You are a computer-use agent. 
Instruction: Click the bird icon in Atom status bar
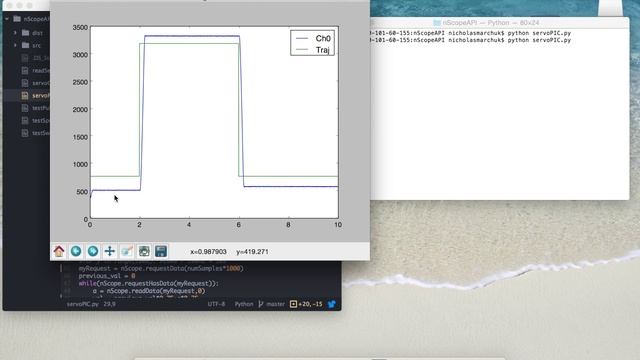tap(331, 304)
